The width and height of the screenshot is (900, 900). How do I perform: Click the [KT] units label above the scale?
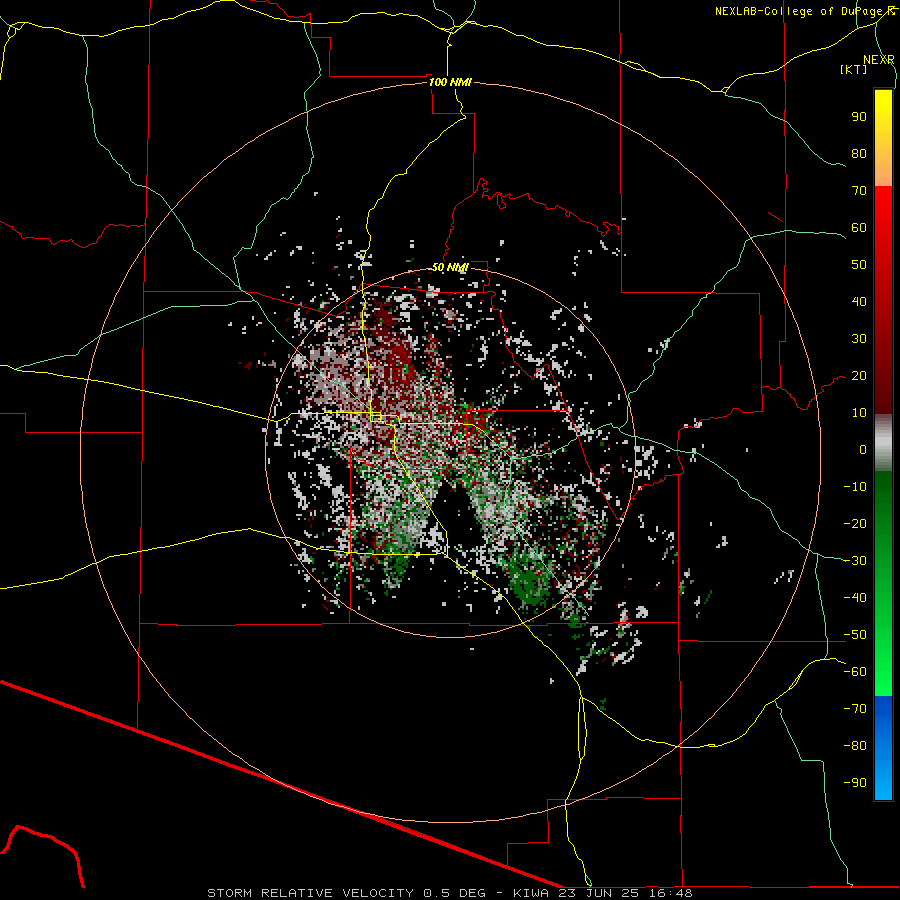click(854, 69)
